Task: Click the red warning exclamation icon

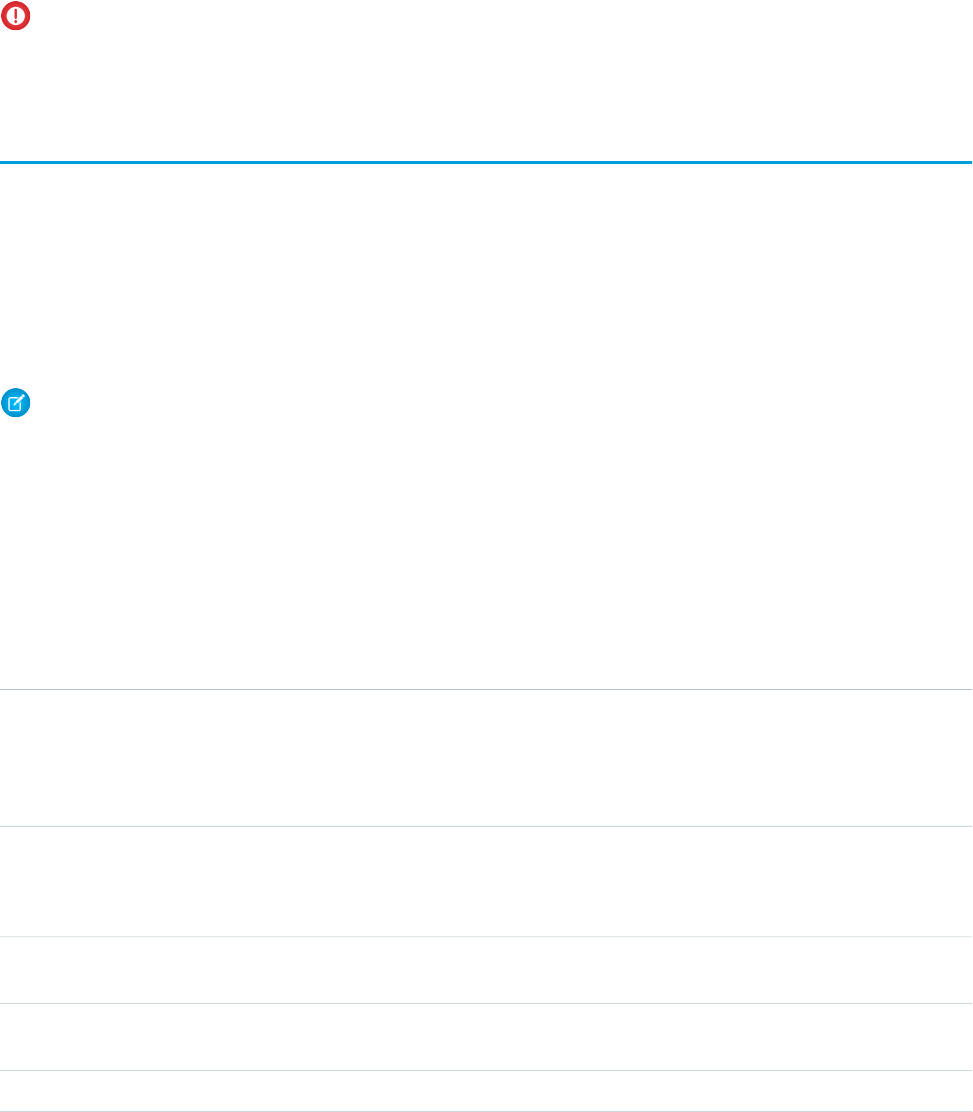Action: 16,17
